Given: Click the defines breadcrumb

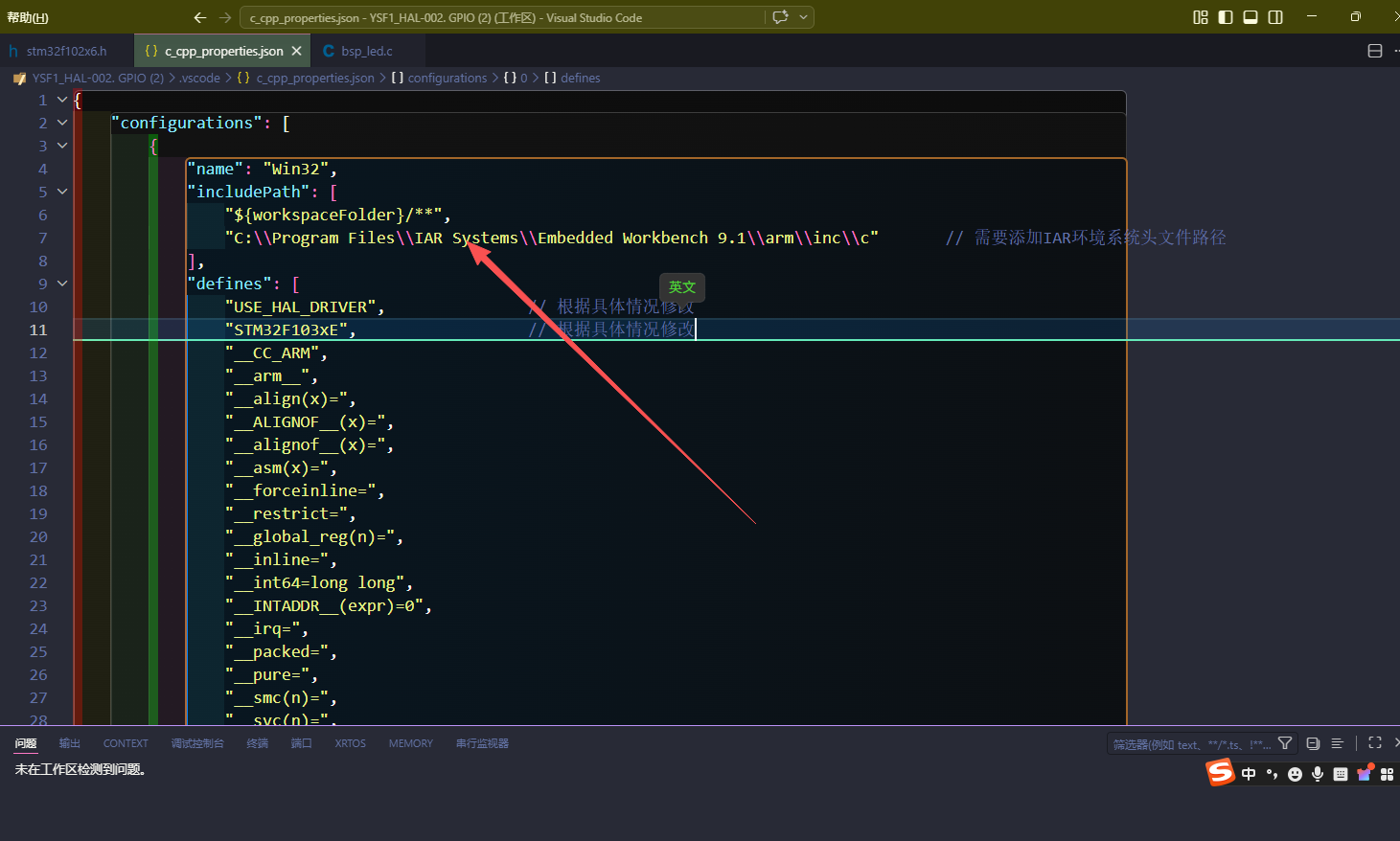Looking at the screenshot, I should [581, 78].
